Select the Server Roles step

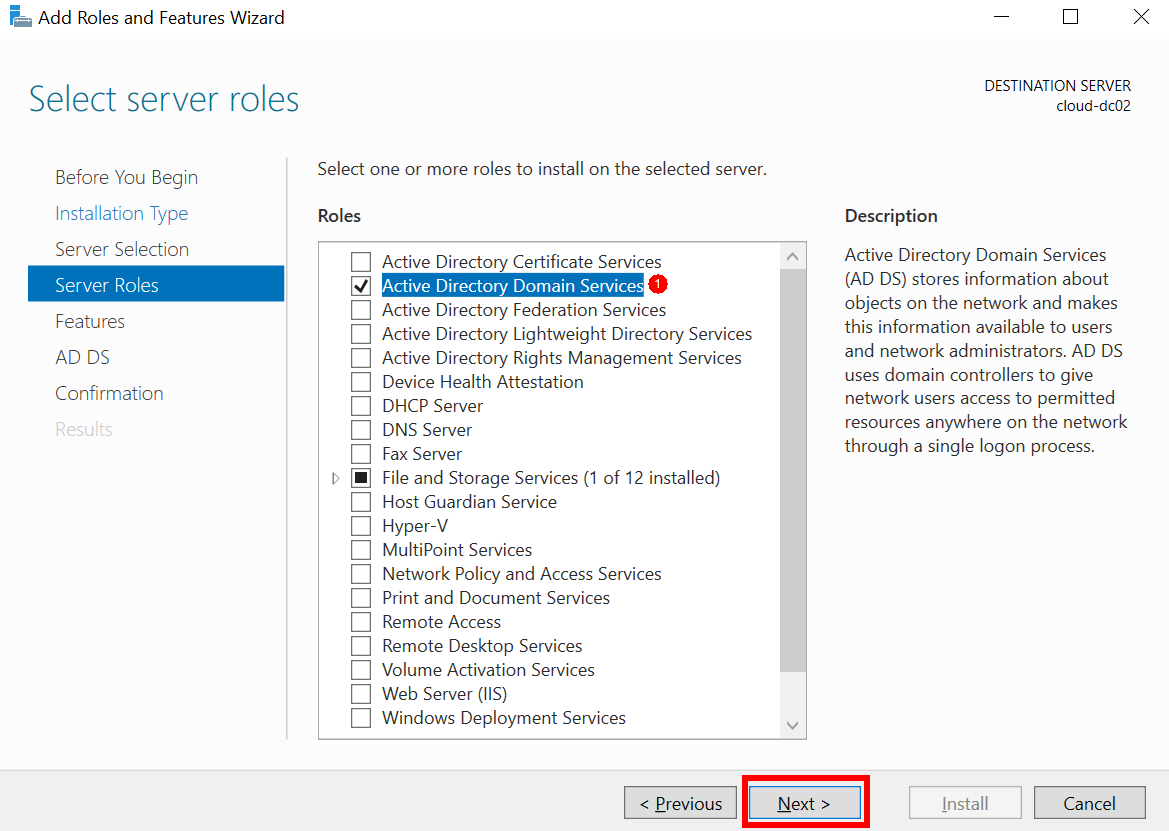click(x=156, y=284)
